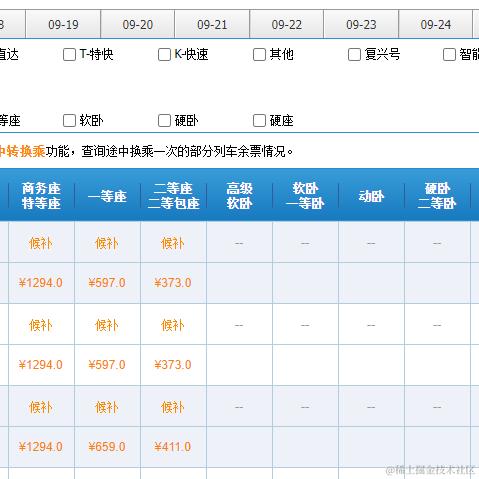Choose the 09-22 date tab
The height and width of the screenshot is (479, 479).
(287, 24)
